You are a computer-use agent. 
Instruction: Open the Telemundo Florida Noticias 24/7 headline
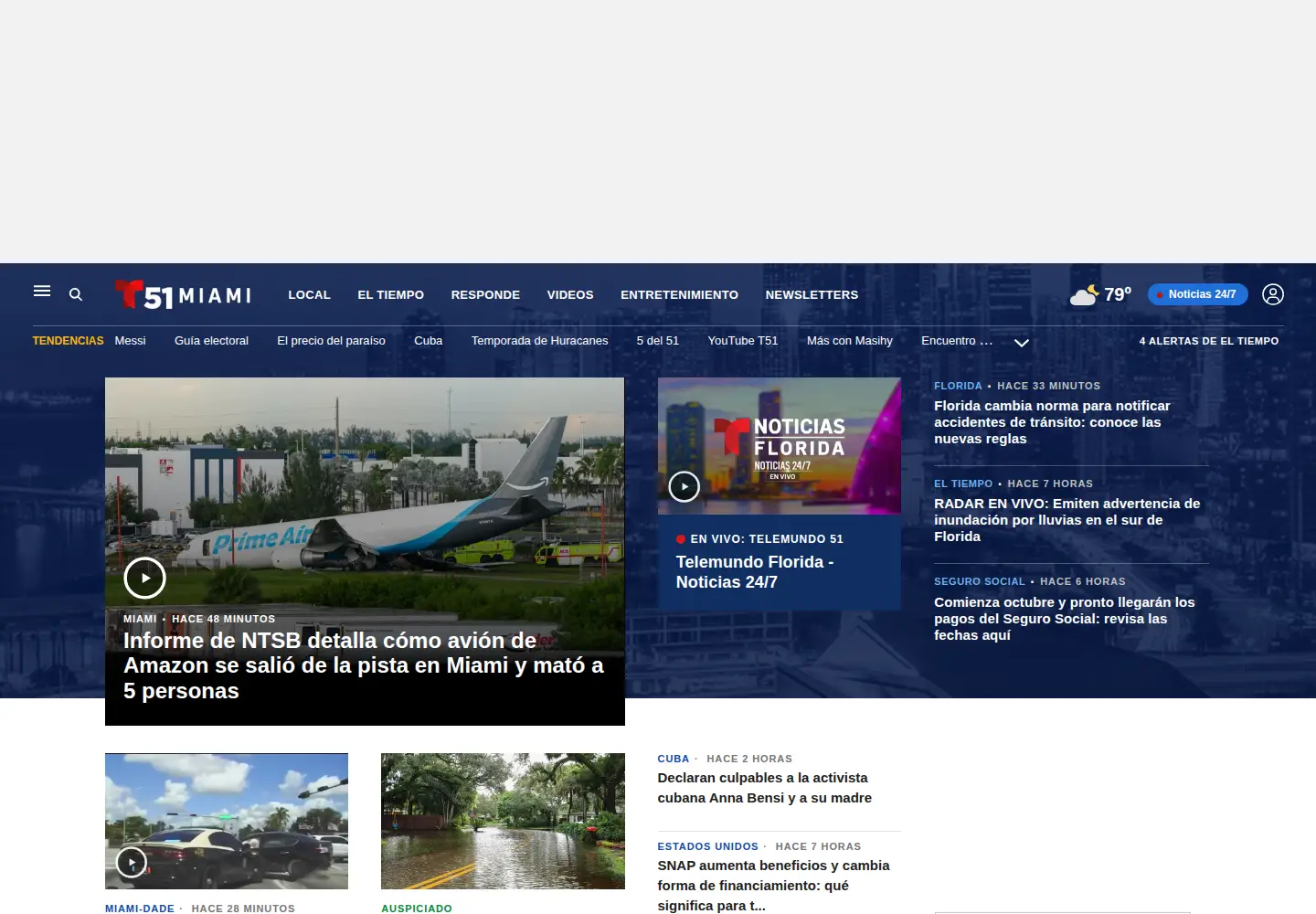point(754,572)
